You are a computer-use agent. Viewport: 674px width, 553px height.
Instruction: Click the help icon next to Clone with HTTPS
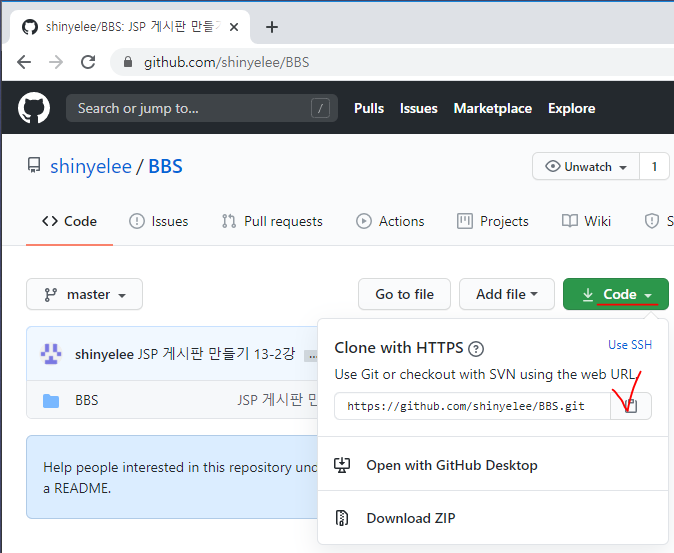476,349
